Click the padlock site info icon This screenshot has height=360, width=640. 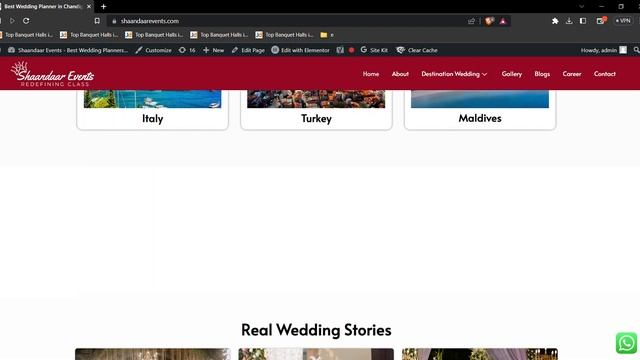(114, 21)
